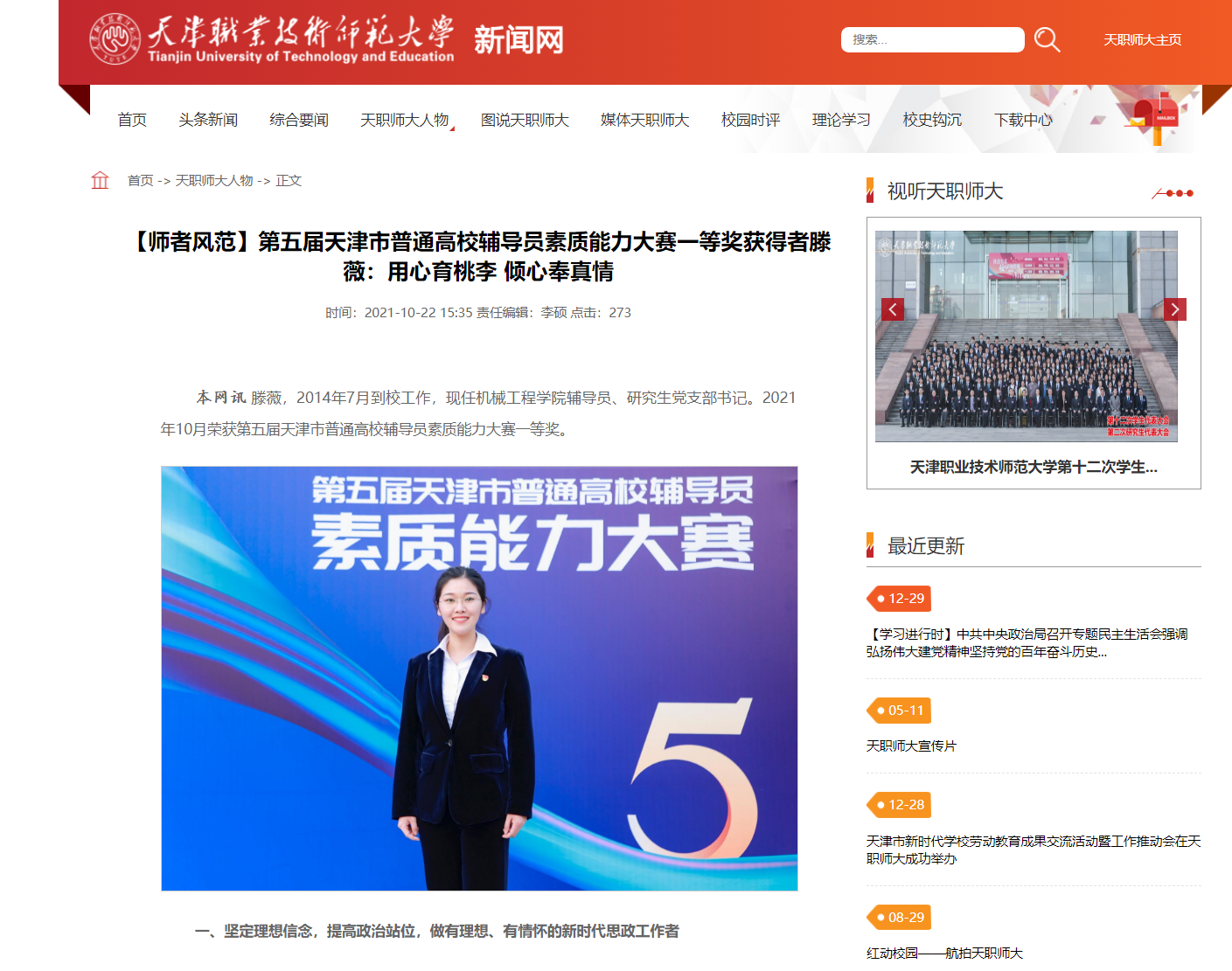Type in the 搜索 search box
The image size is (1232, 971).
(x=932, y=40)
